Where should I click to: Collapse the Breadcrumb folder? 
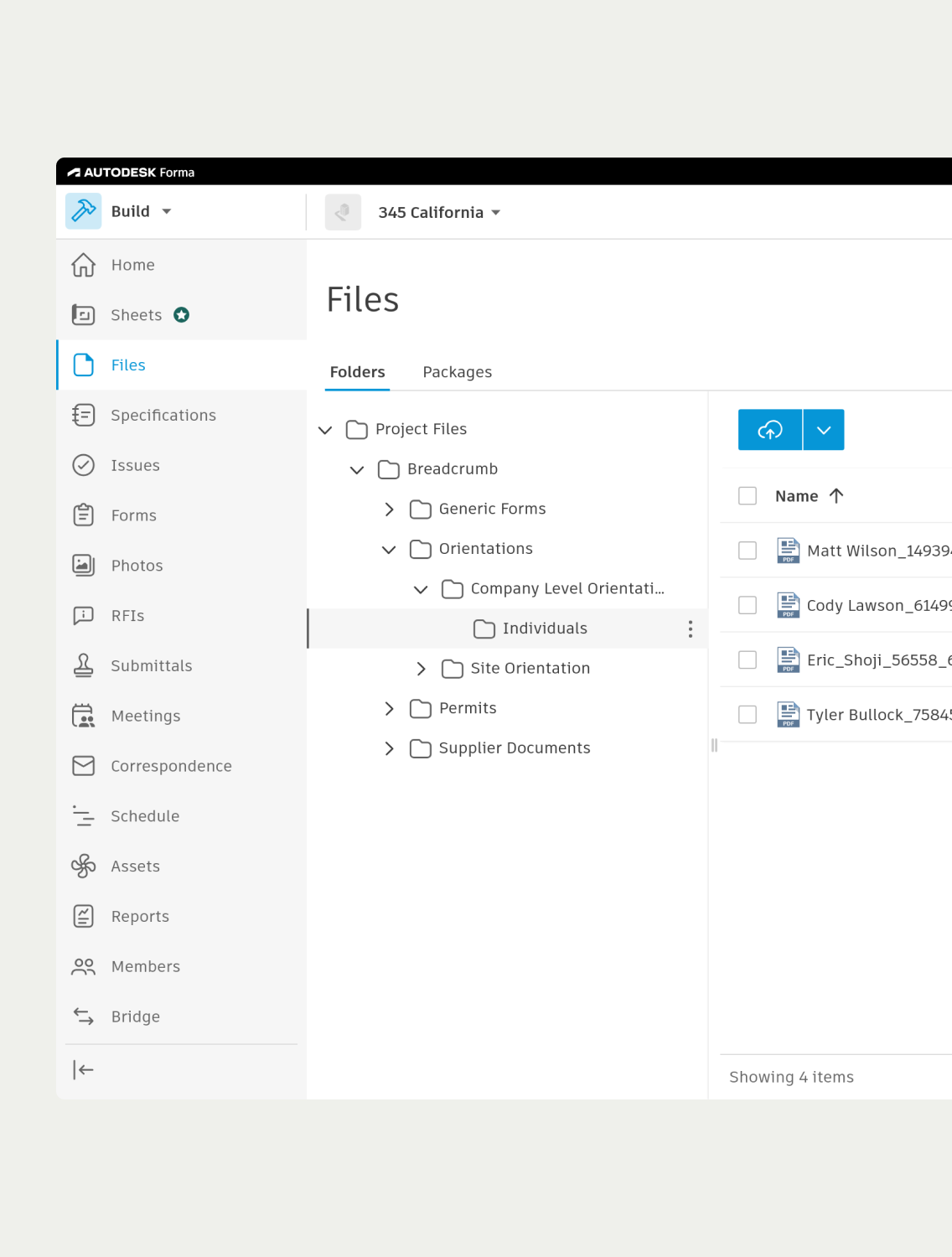(357, 469)
